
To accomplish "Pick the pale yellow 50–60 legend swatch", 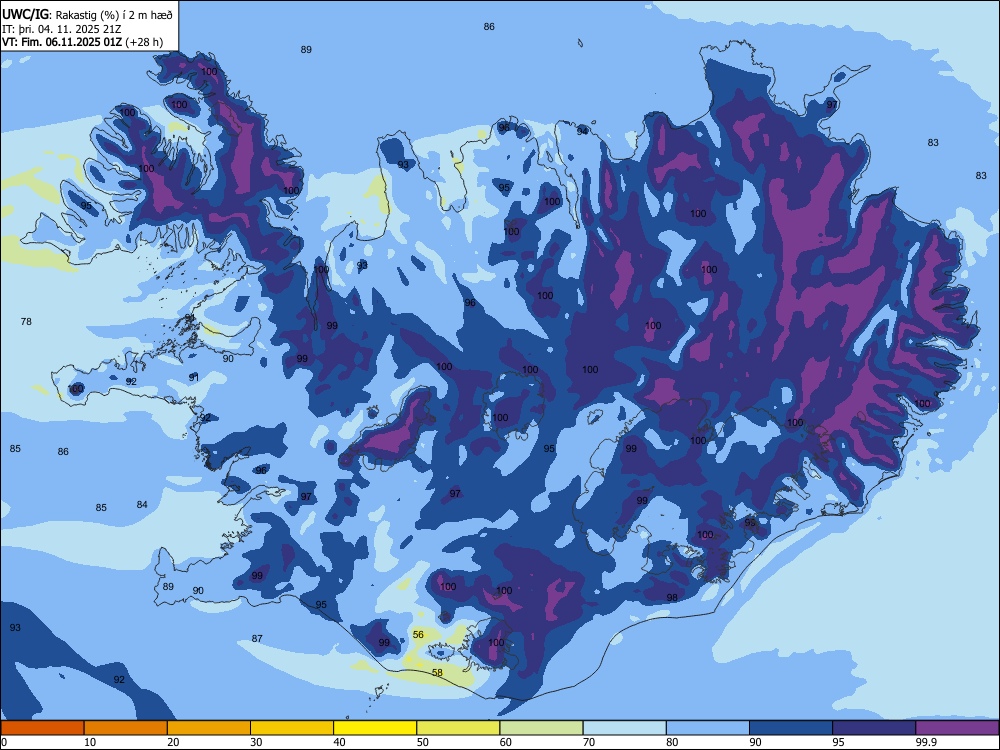I will [x=458, y=728].
